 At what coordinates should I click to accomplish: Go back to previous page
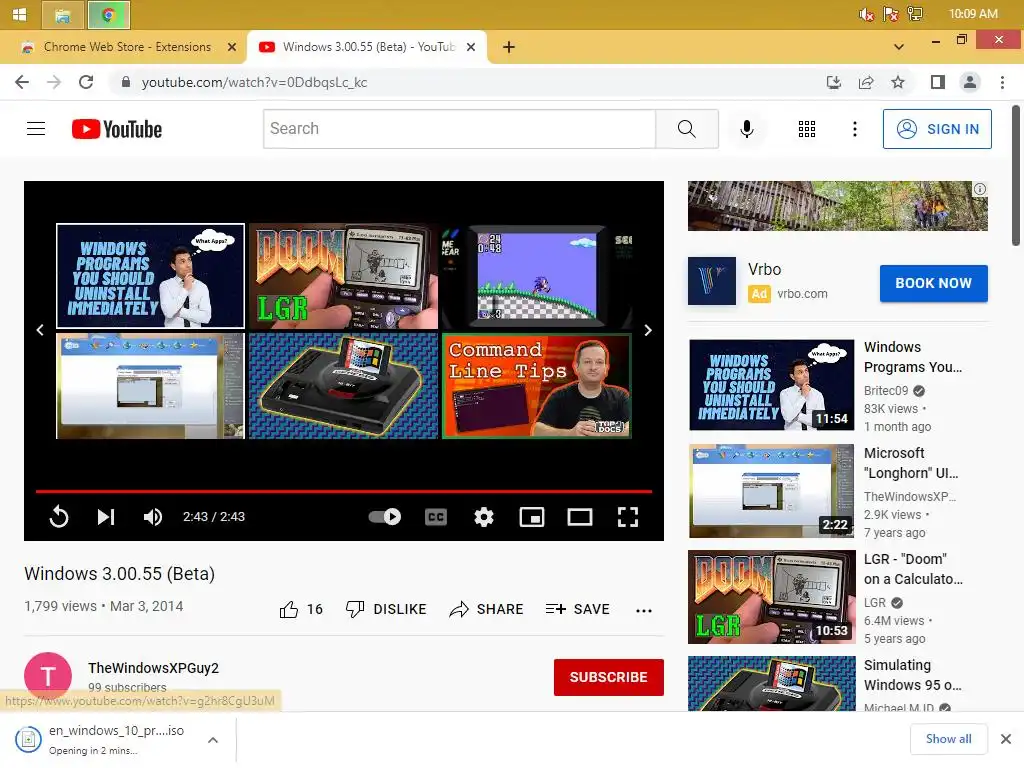click(x=22, y=82)
